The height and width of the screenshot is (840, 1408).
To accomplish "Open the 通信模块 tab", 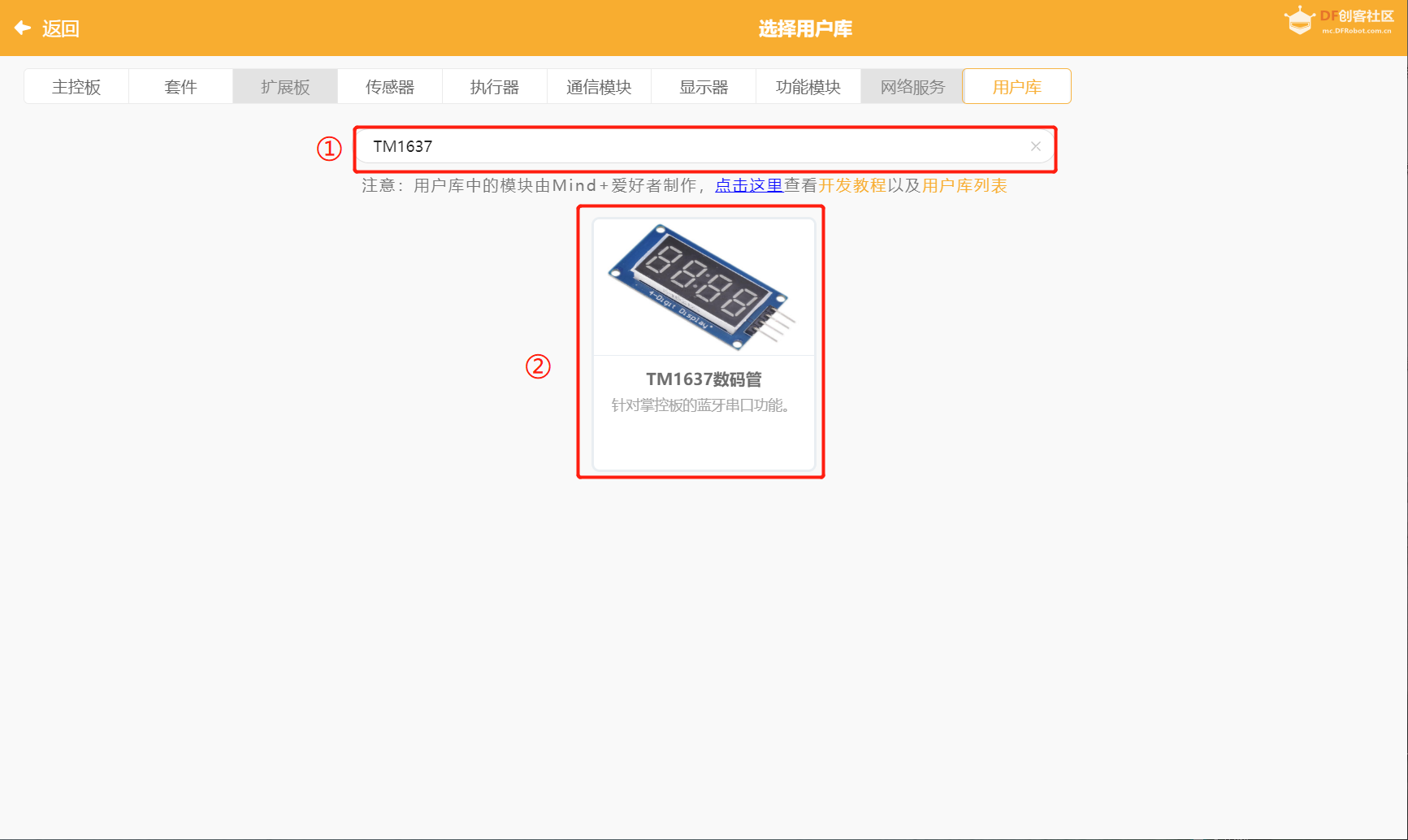I will (x=599, y=87).
